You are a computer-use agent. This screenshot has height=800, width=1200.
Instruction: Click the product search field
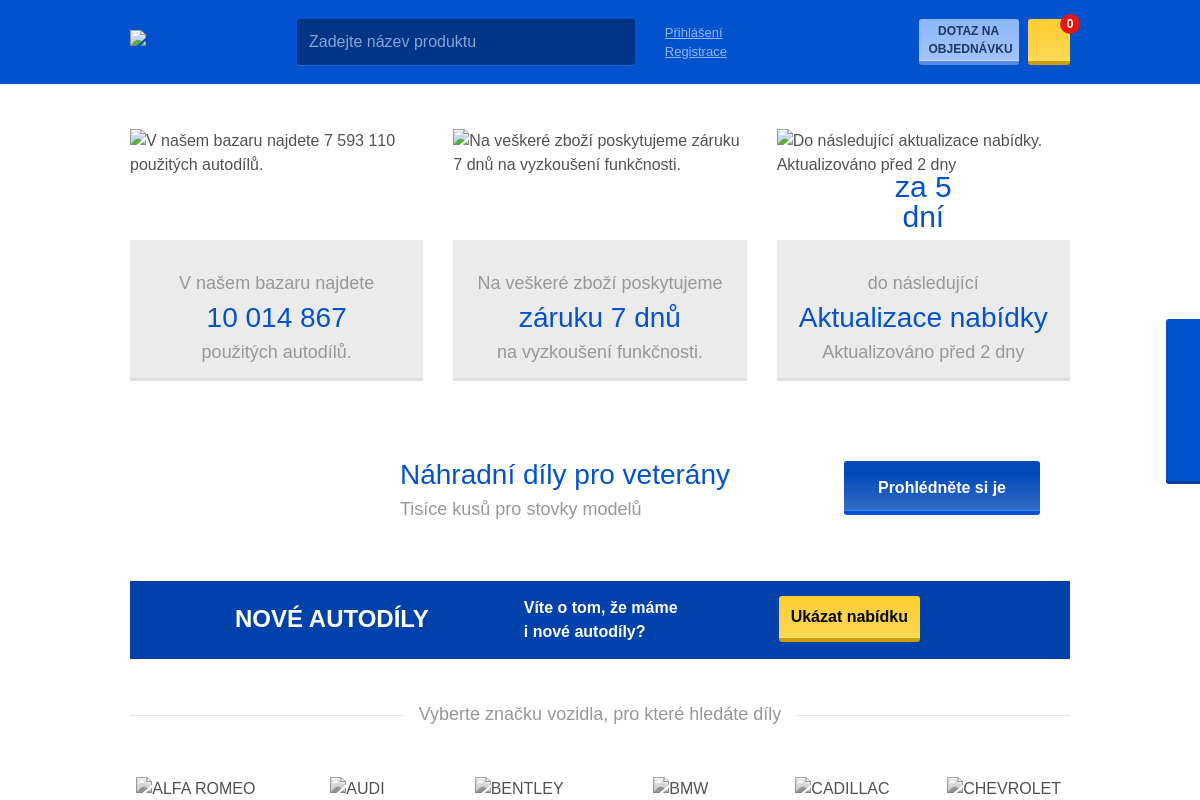coord(465,41)
